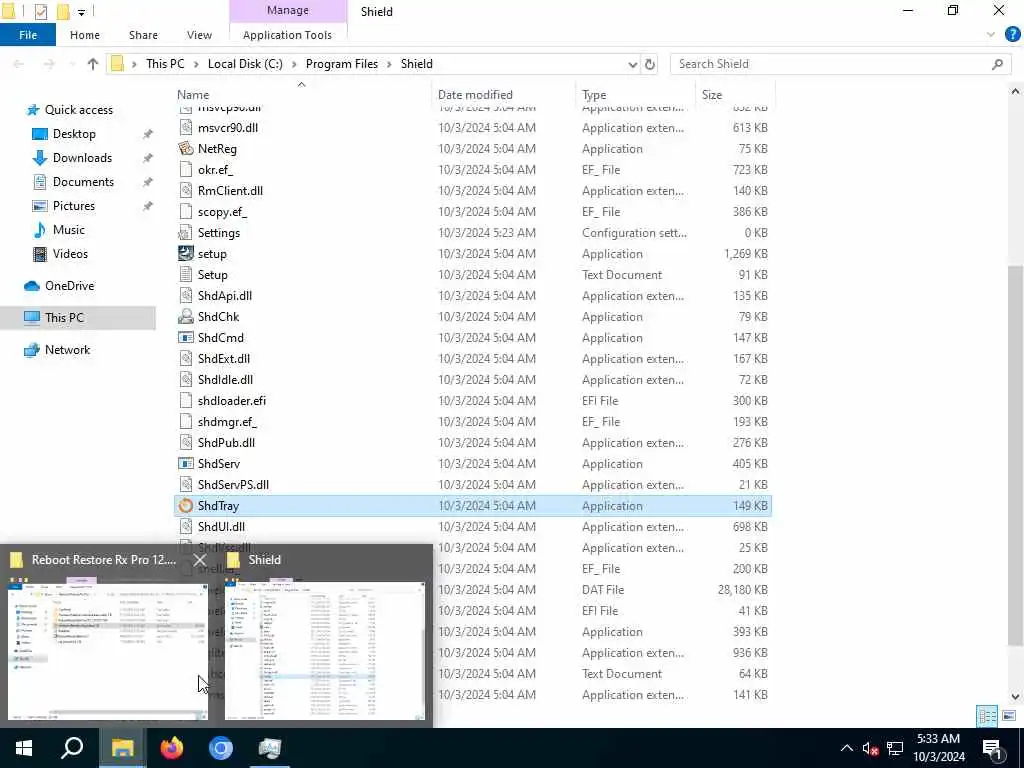Open Explorer help question mark
The height and width of the screenshot is (768, 1024).
pos(1012,35)
